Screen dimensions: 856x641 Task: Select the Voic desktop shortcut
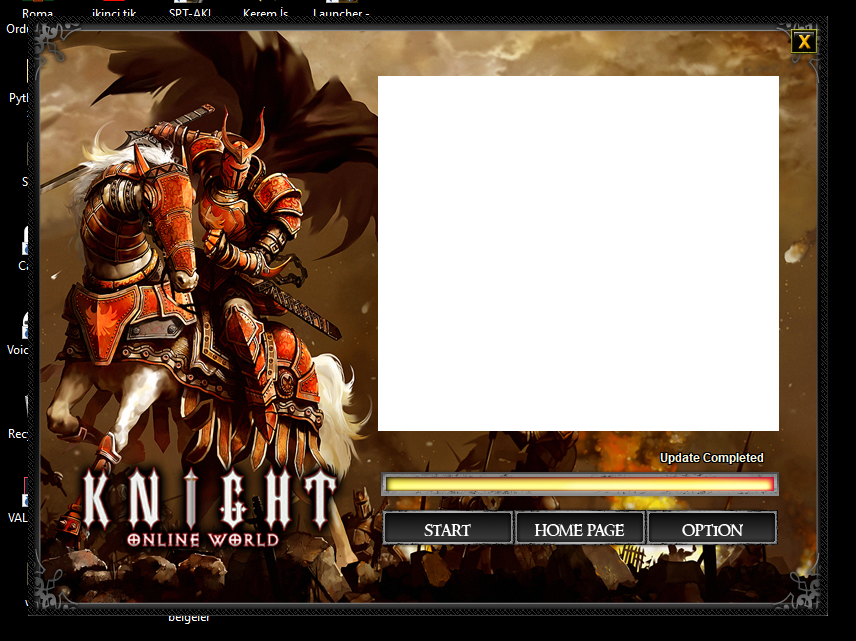[x=17, y=349]
